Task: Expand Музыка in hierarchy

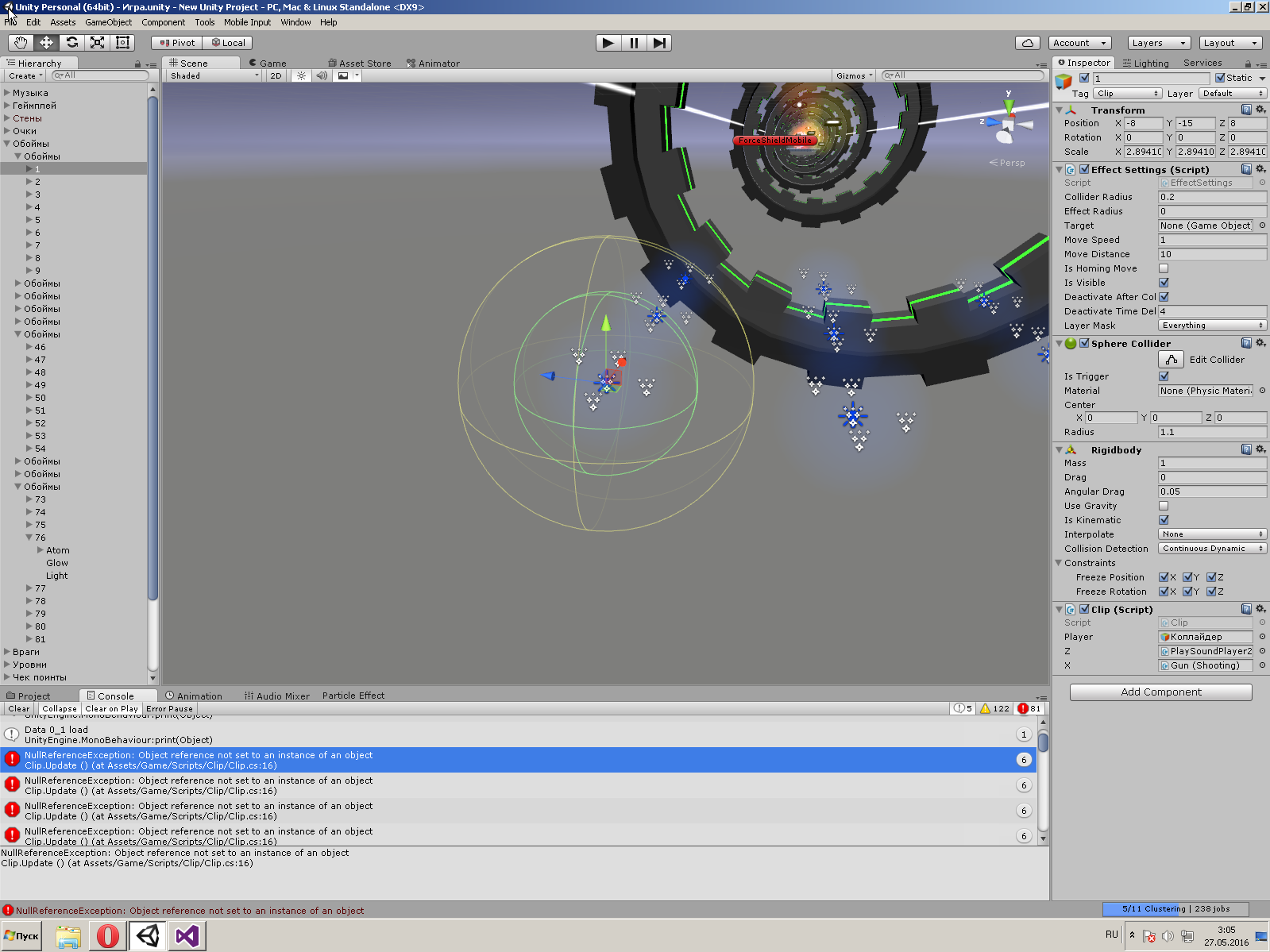Action: [7, 93]
